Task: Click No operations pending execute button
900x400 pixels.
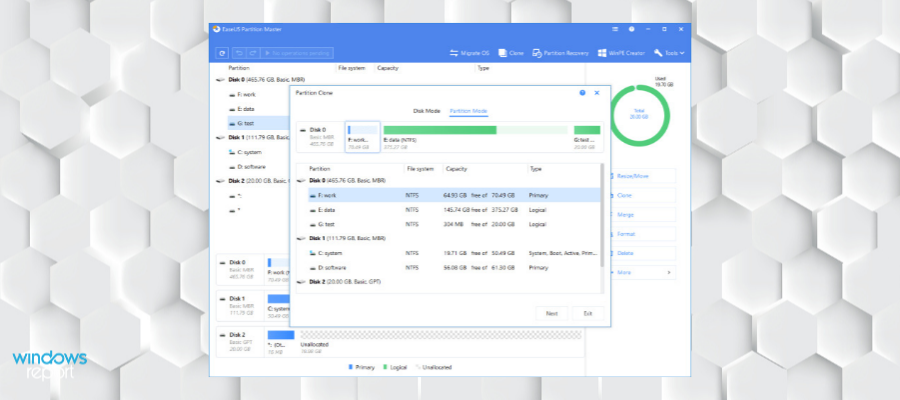Action: tap(297, 53)
